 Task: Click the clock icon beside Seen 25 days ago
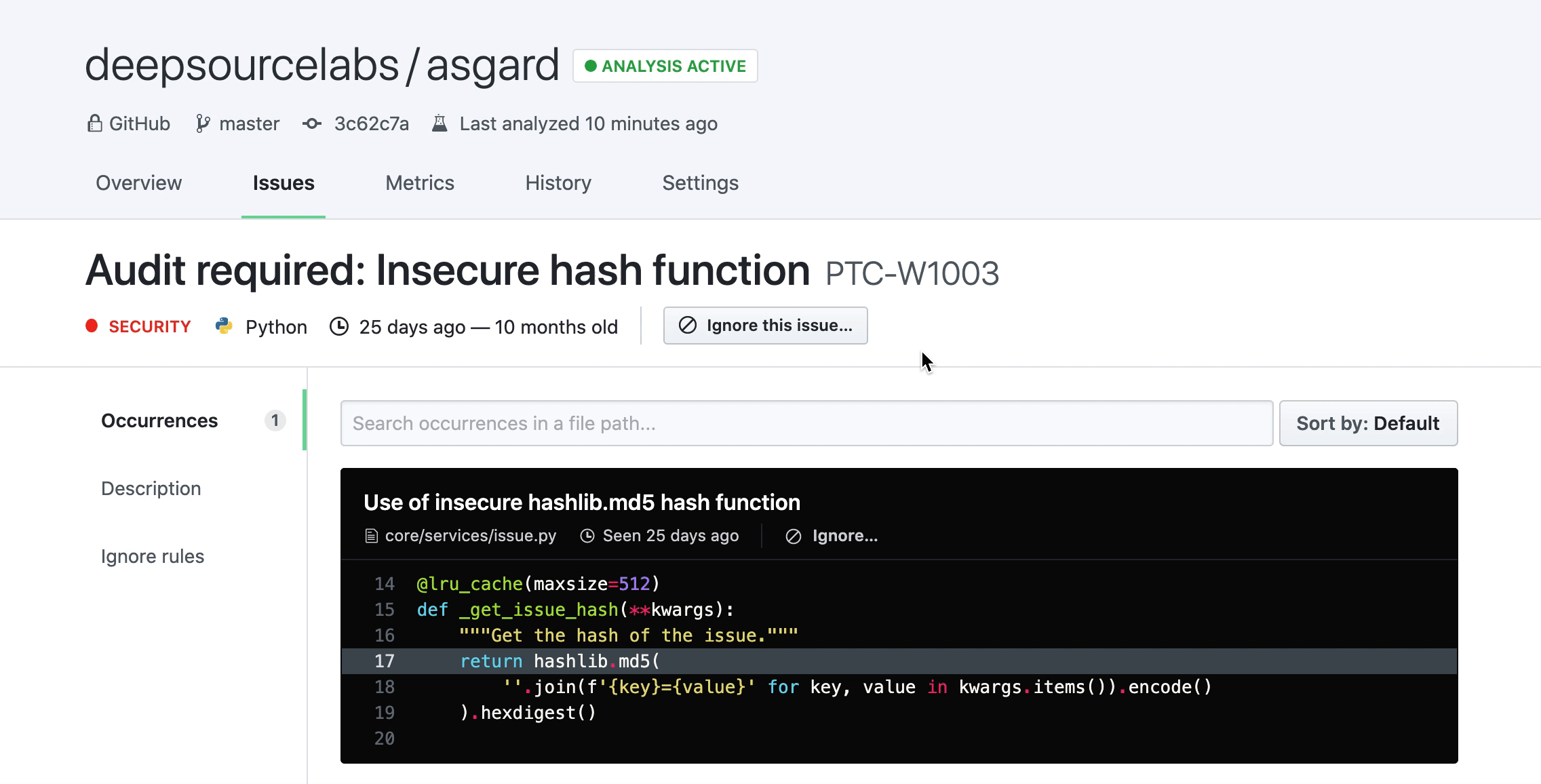(x=587, y=536)
